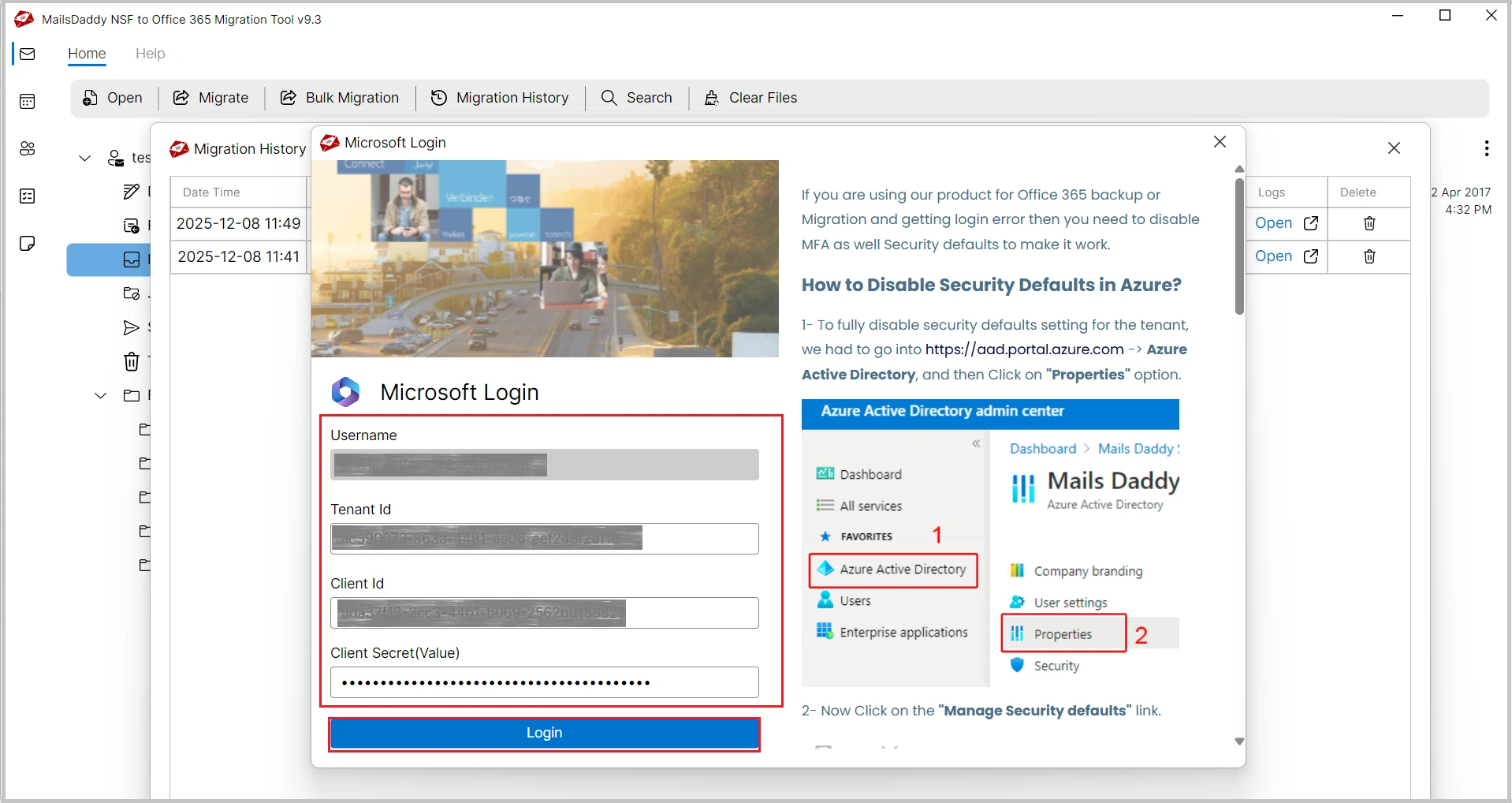Image resolution: width=1512 pixels, height=803 pixels.
Task: Switch to the Help tab
Action: coord(150,54)
